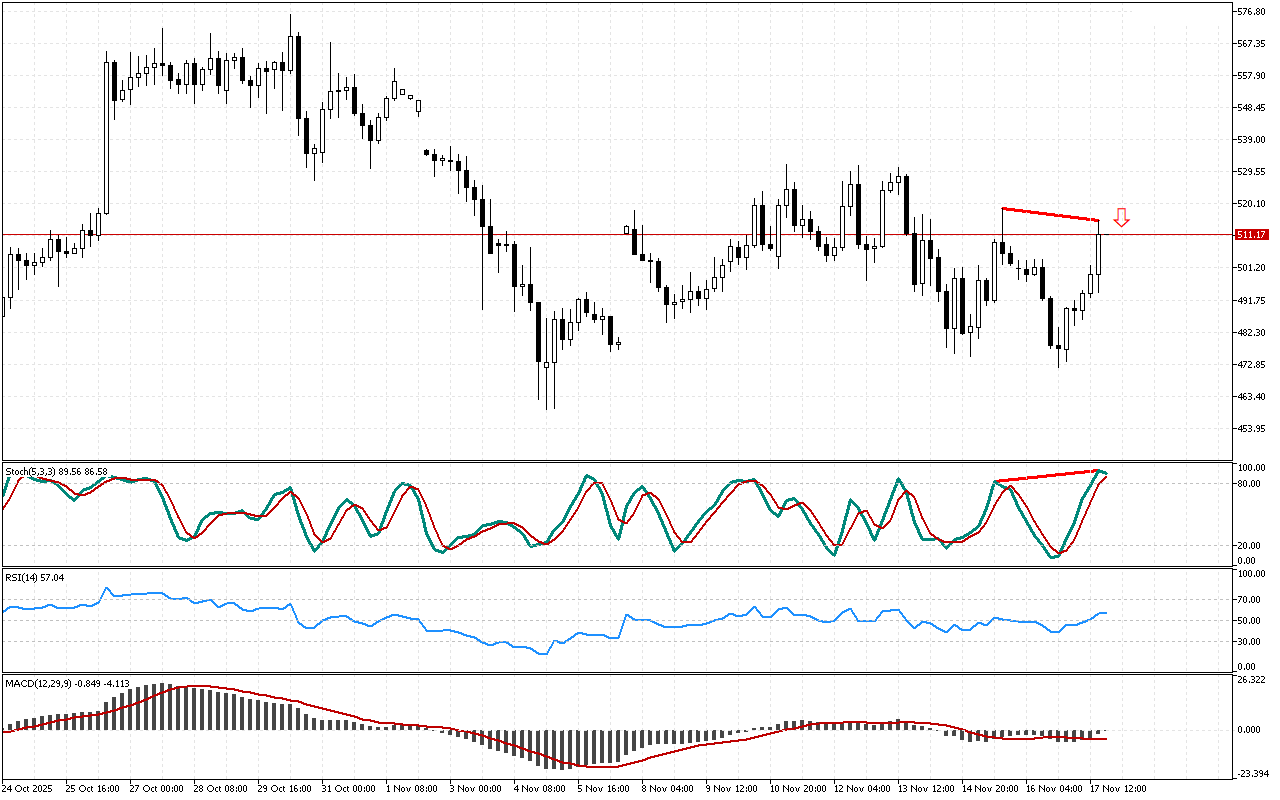Click the 12 Nov 04:00 time label
The height and width of the screenshot is (800, 1280).
(860, 789)
